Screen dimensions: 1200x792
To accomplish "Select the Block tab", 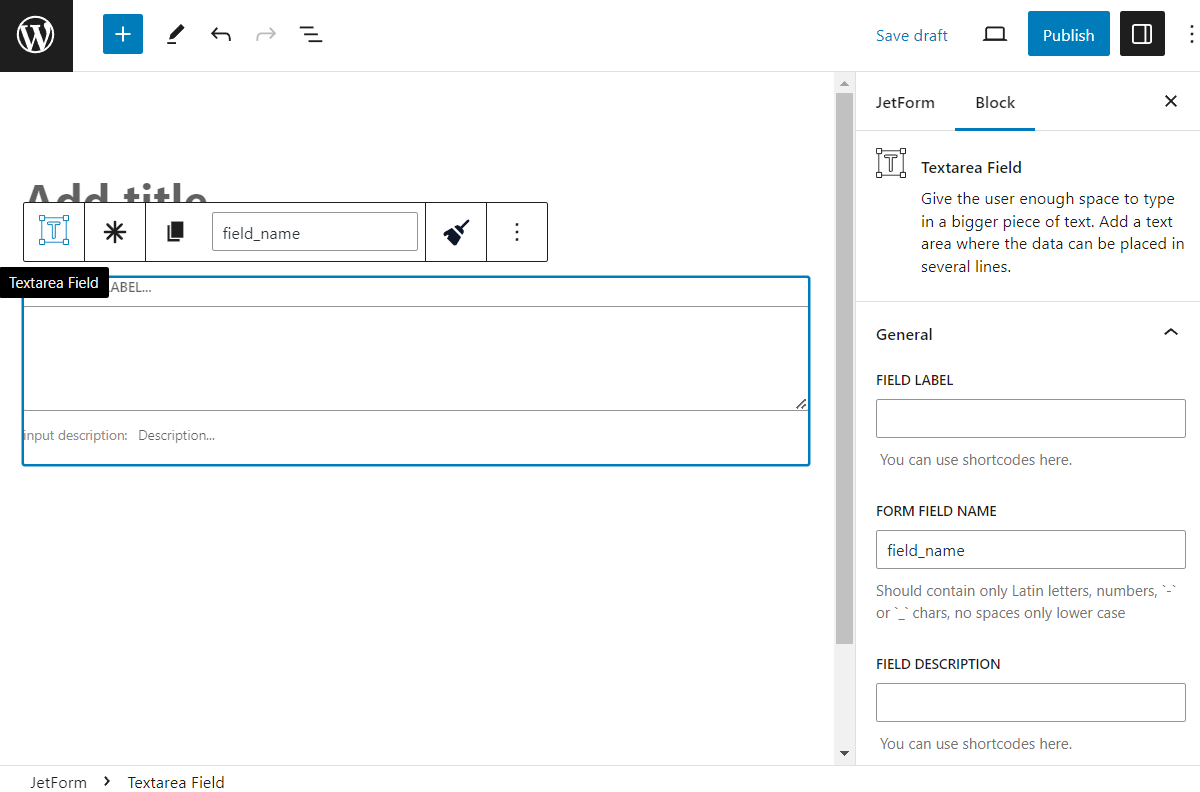I will (994, 102).
